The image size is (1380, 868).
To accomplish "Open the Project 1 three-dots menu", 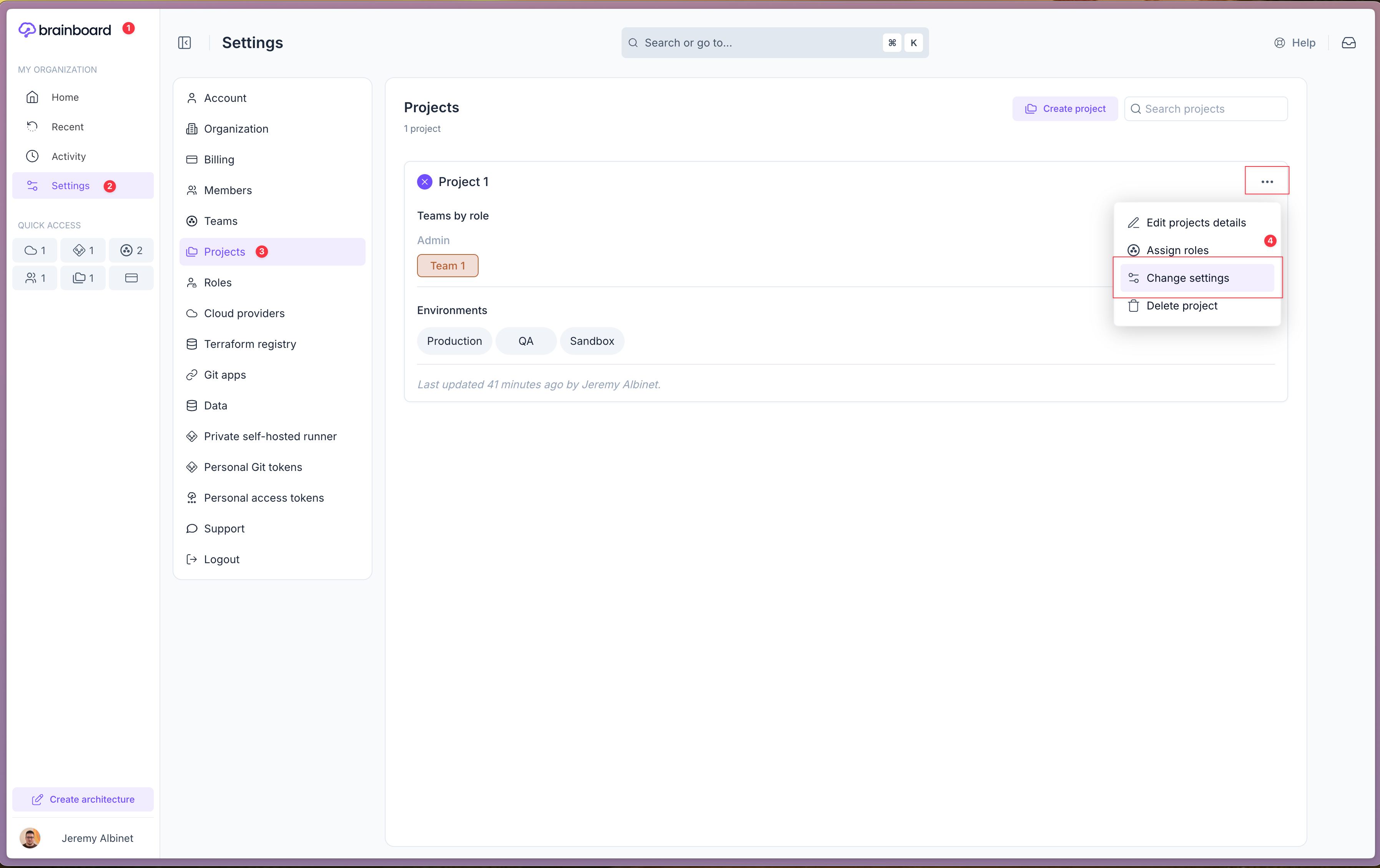I will pyautogui.click(x=1267, y=181).
